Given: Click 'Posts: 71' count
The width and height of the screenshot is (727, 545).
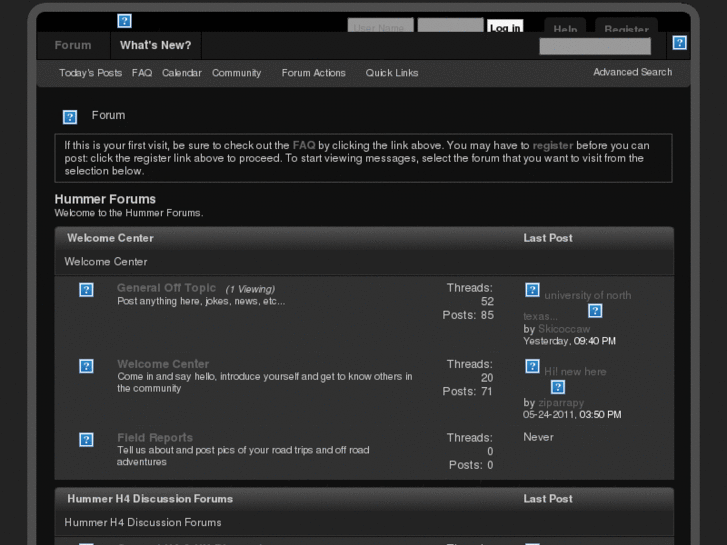Looking at the screenshot, I should tap(467, 391).
